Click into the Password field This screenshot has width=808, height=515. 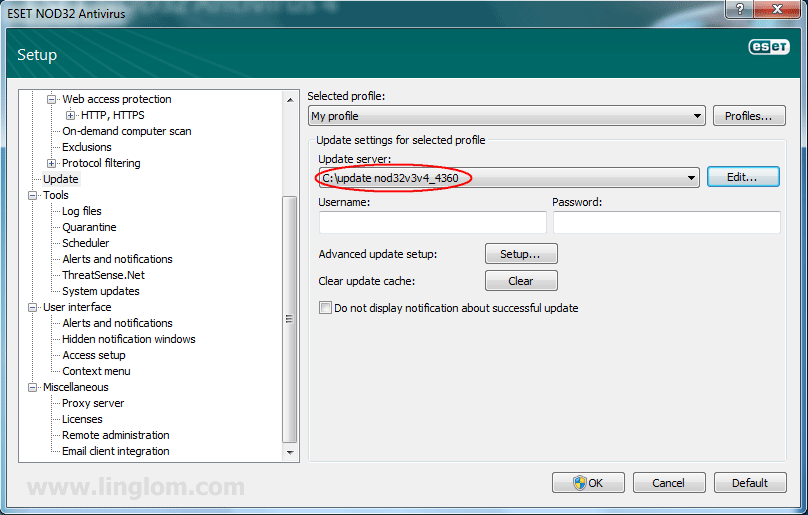pyautogui.click(x=666, y=222)
